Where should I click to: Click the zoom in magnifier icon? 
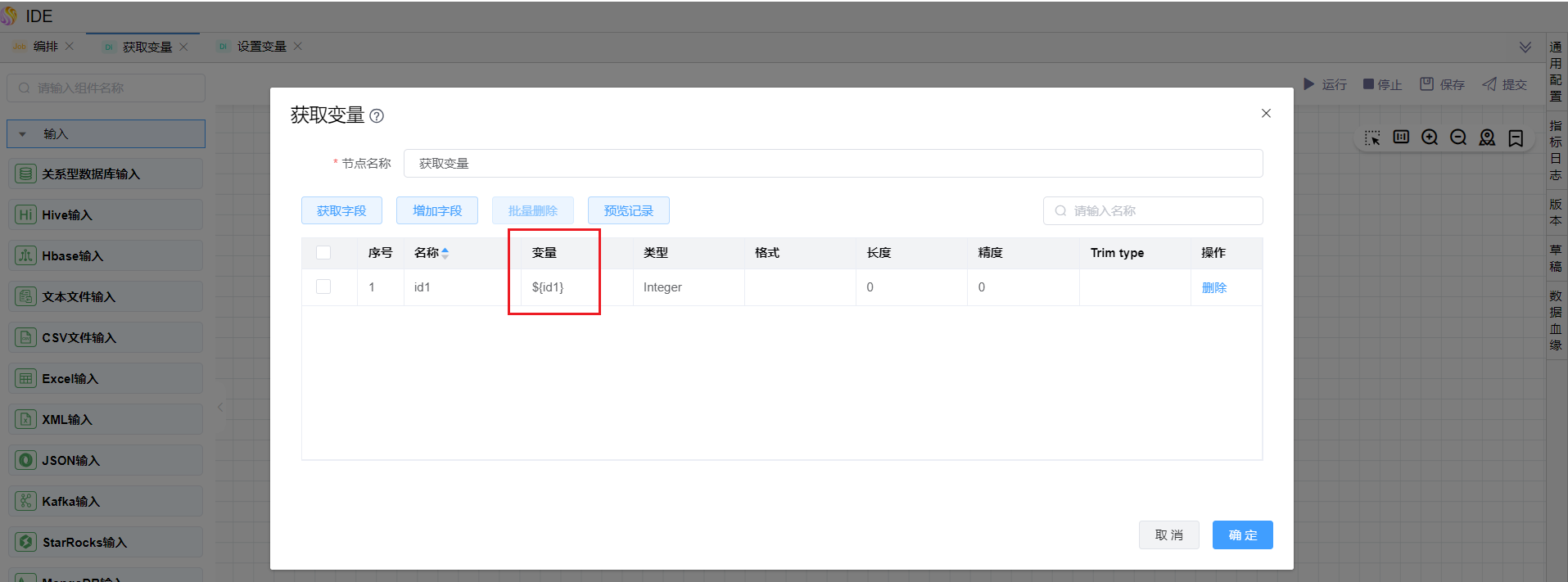(x=1430, y=138)
